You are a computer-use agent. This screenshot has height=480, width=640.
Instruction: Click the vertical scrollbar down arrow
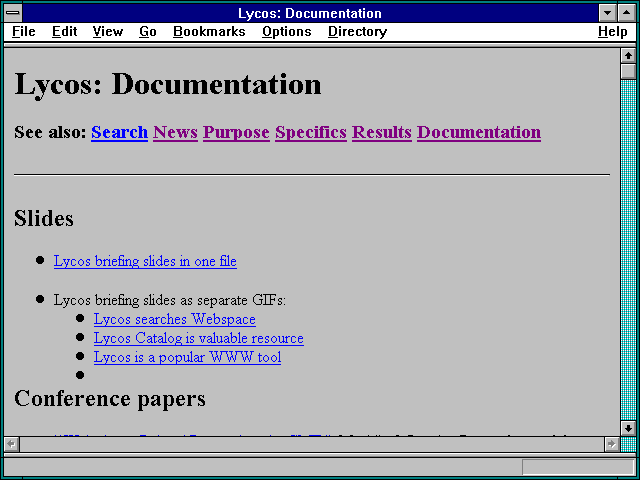point(628,428)
